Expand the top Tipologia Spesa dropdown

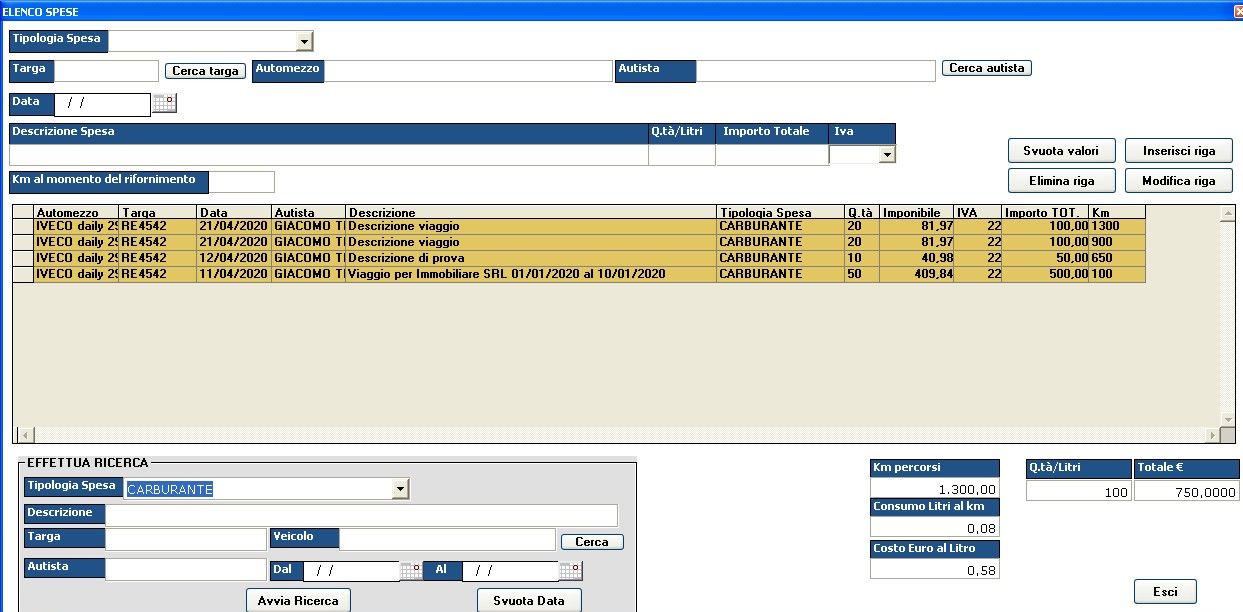pyautogui.click(x=304, y=41)
